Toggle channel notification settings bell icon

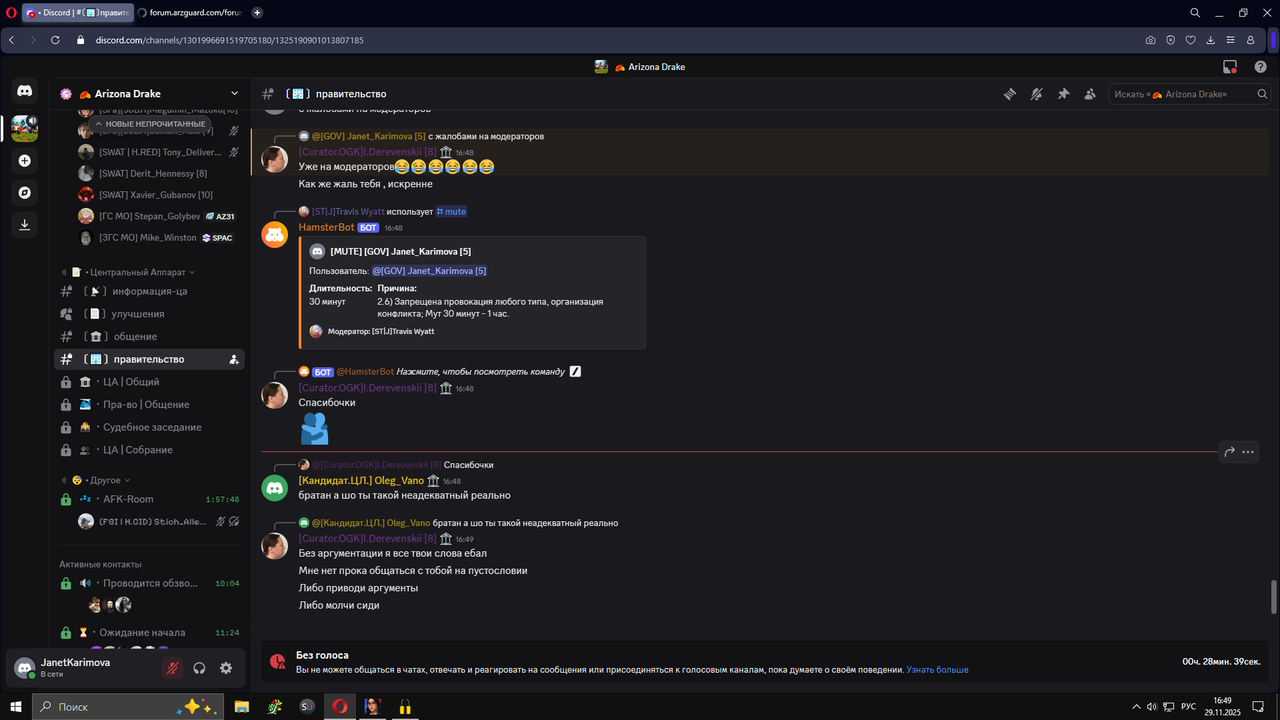[1037, 94]
